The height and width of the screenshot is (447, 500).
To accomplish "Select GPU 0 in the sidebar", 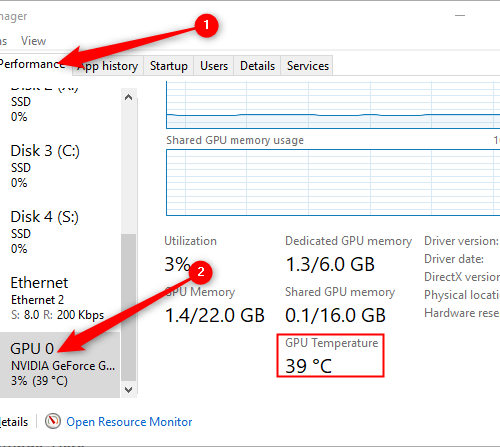I will (x=60, y=365).
